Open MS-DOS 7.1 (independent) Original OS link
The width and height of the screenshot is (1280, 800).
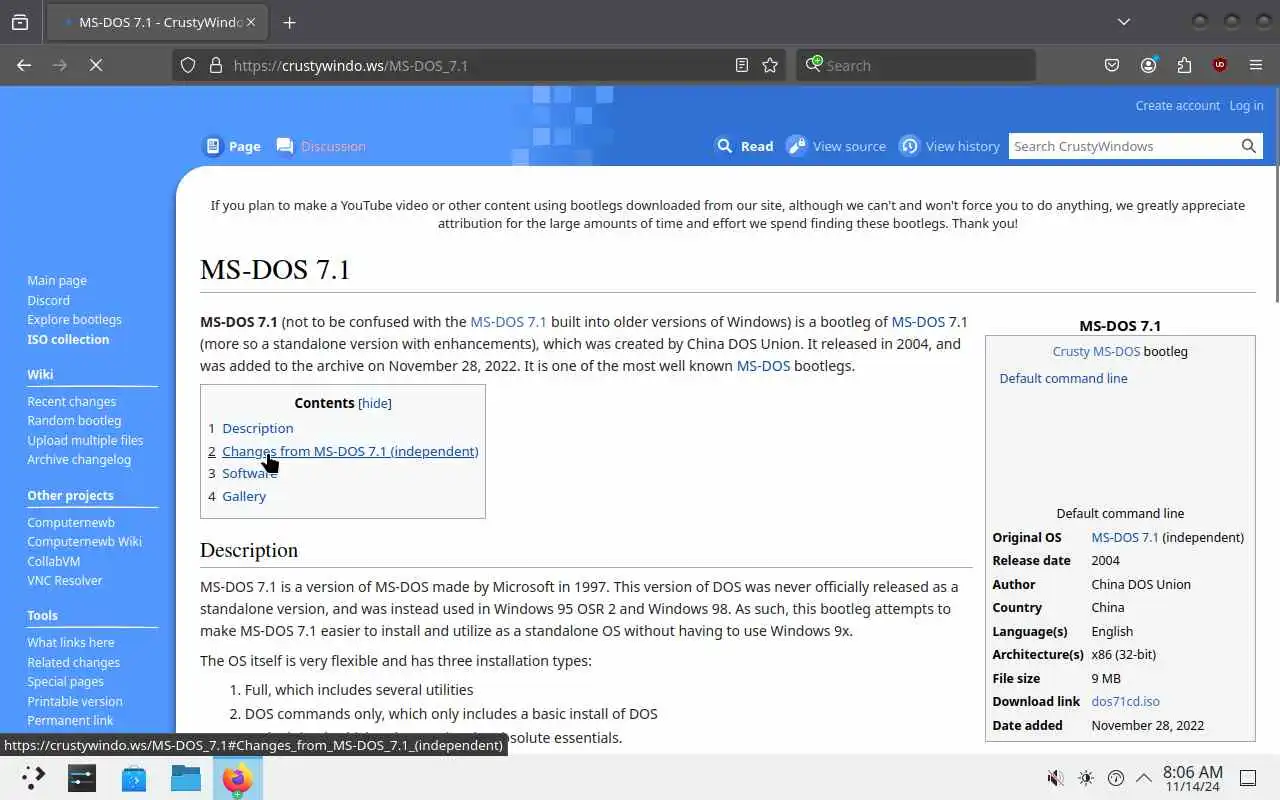tap(1125, 537)
